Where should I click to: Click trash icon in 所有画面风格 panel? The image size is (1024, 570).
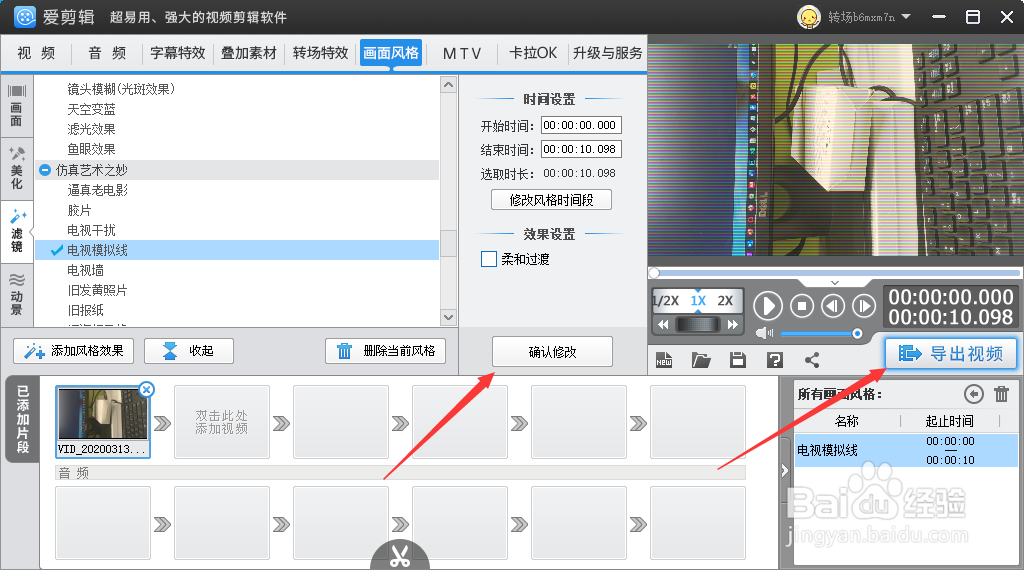pos(1002,394)
